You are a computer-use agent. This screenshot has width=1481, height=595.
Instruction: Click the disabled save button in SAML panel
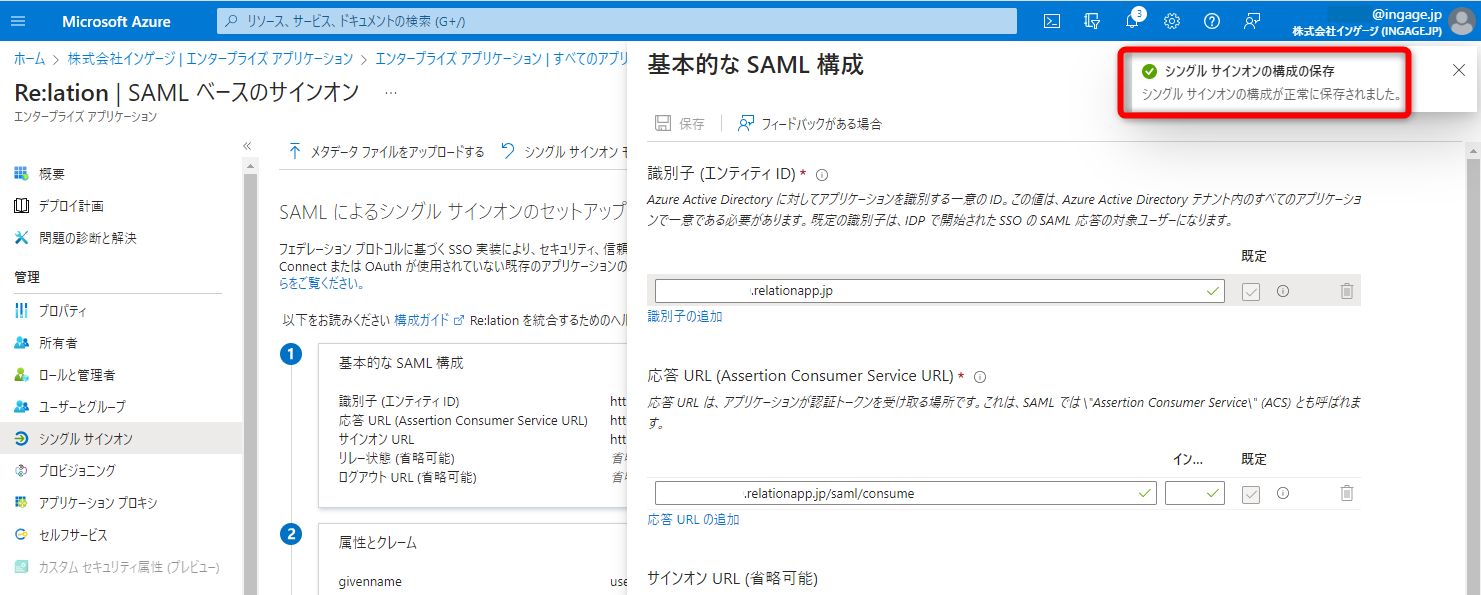point(680,124)
